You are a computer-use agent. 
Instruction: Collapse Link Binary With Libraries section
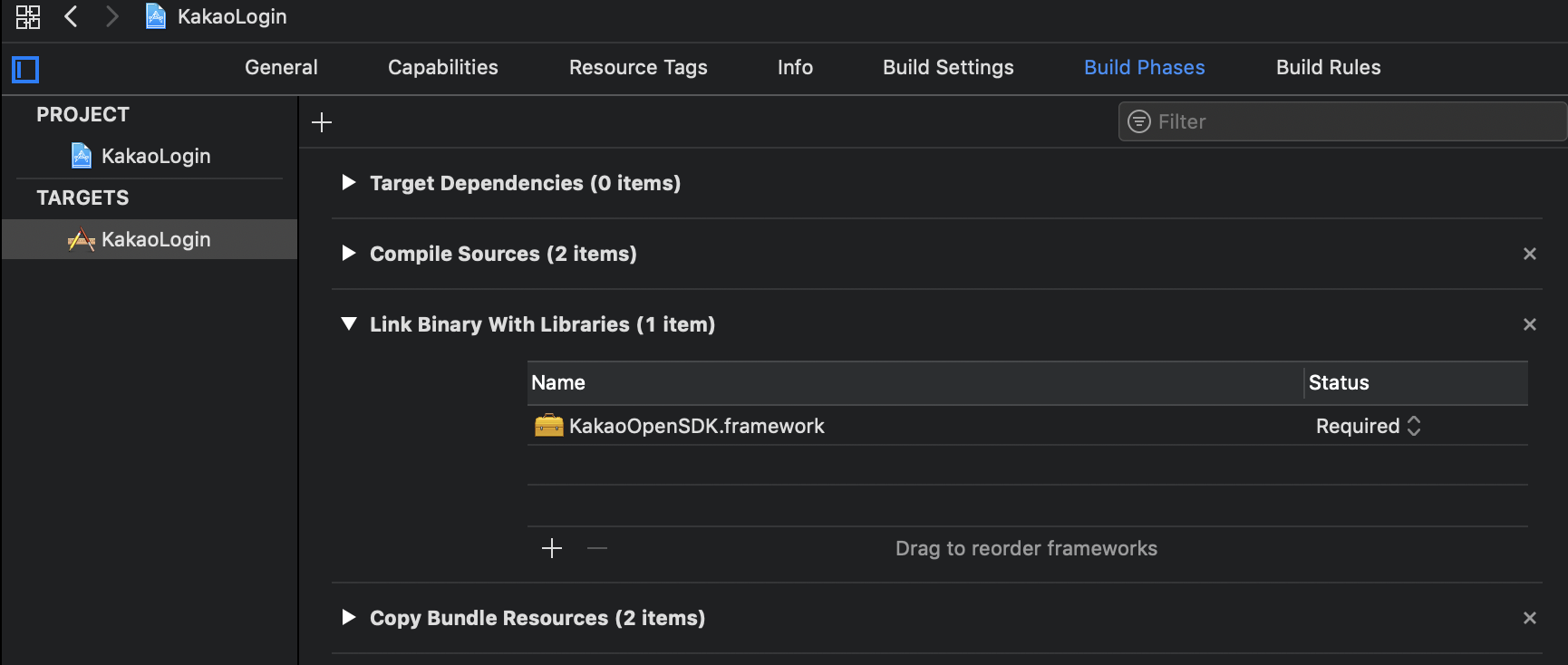[349, 323]
